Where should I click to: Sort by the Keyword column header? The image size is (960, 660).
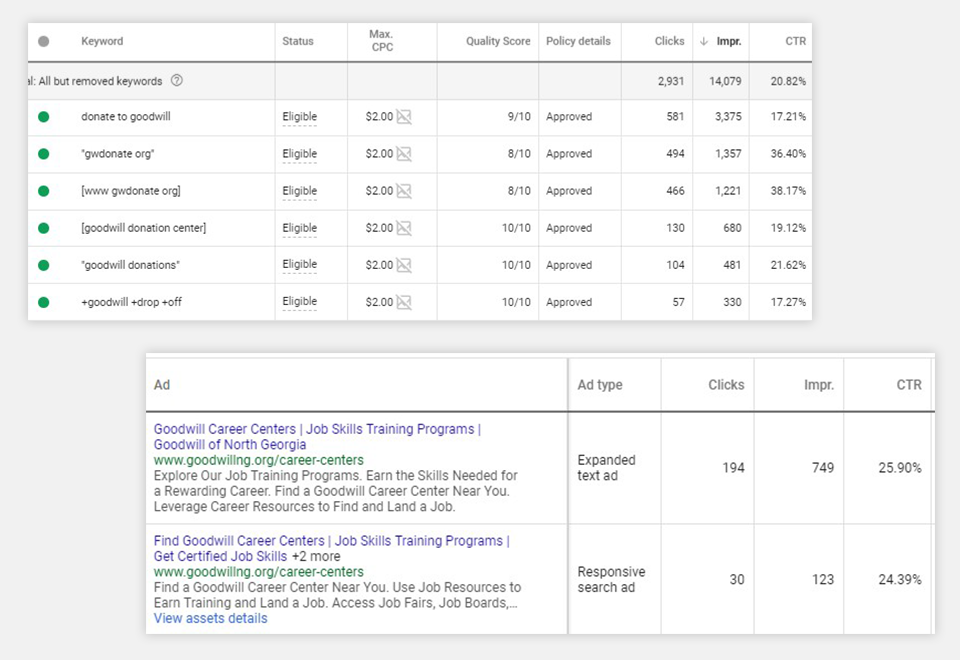coord(102,41)
